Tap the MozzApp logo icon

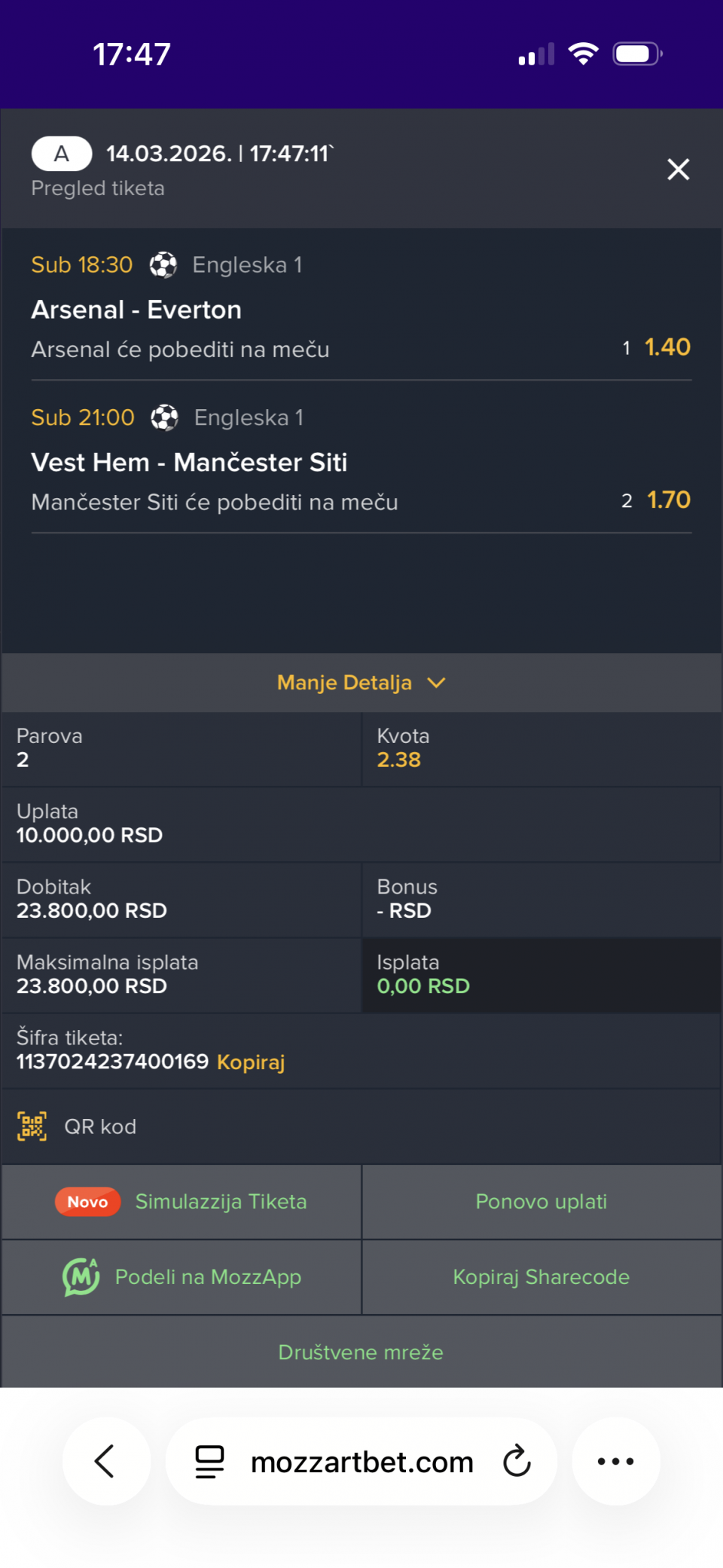[x=81, y=1277]
